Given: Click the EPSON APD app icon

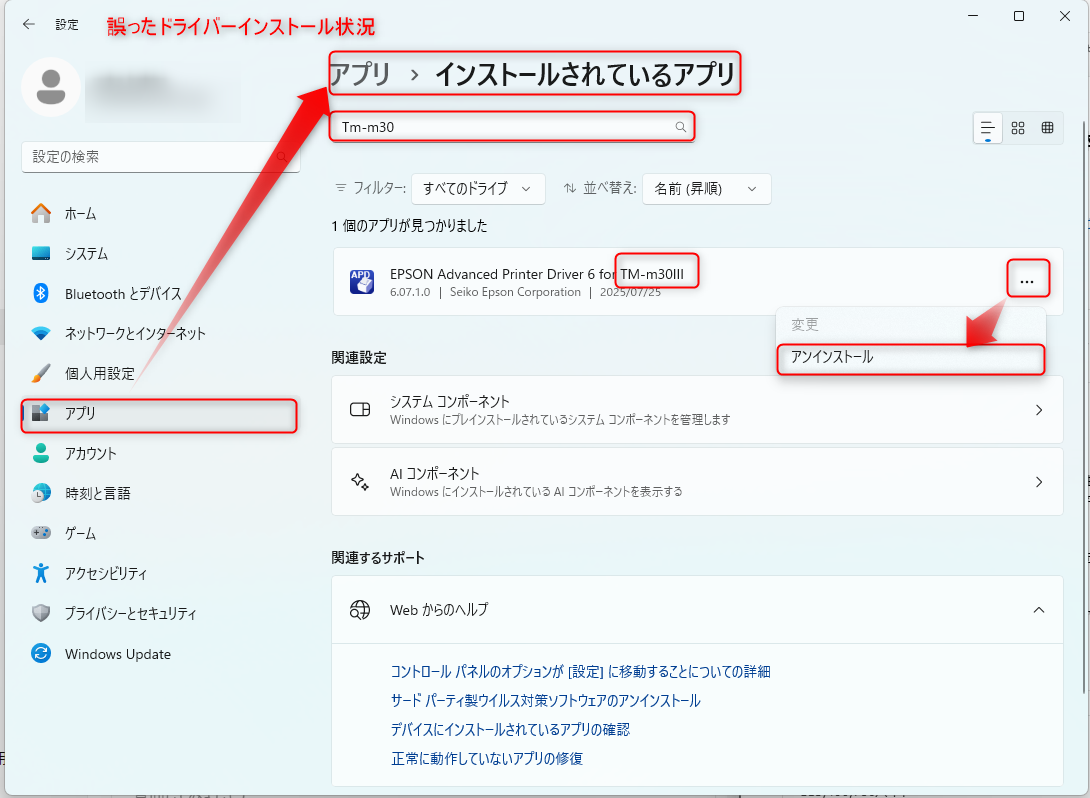Looking at the screenshot, I should click(361, 282).
